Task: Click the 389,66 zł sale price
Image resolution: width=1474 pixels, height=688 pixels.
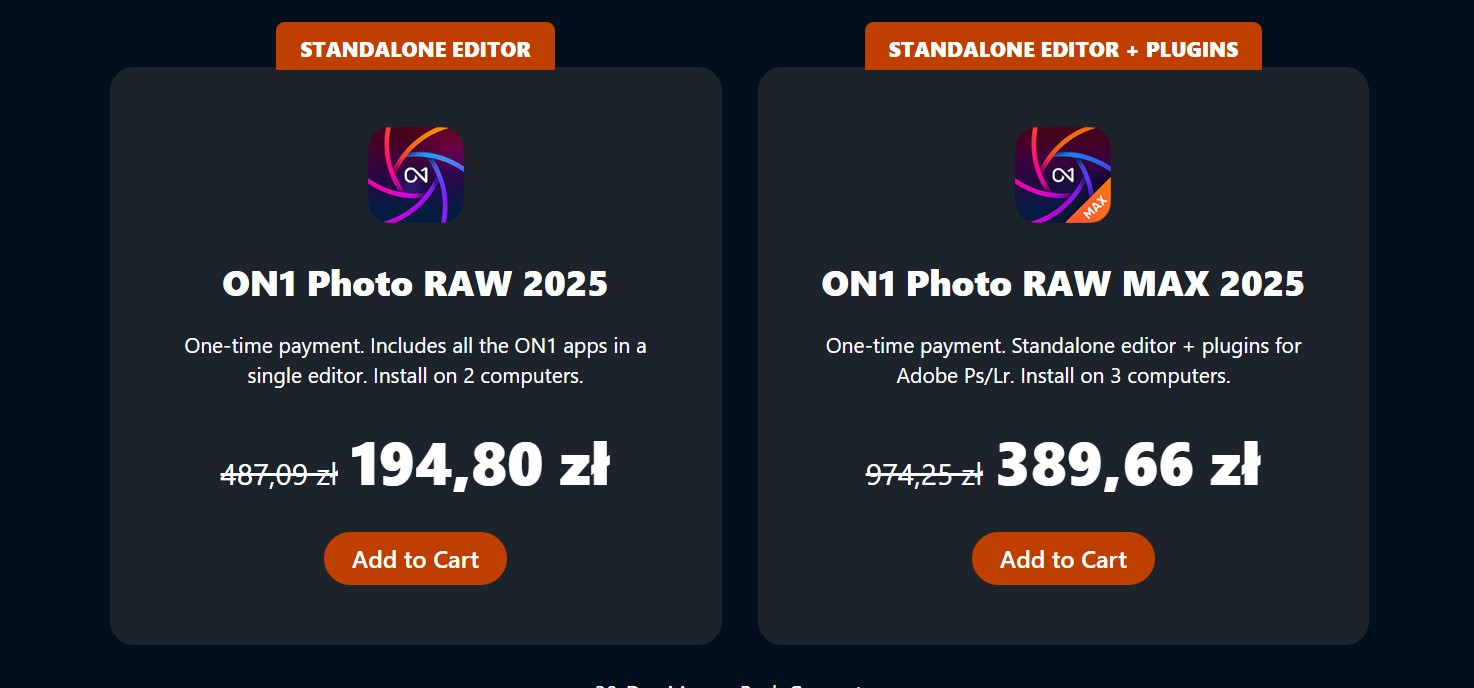Action: coord(1127,466)
